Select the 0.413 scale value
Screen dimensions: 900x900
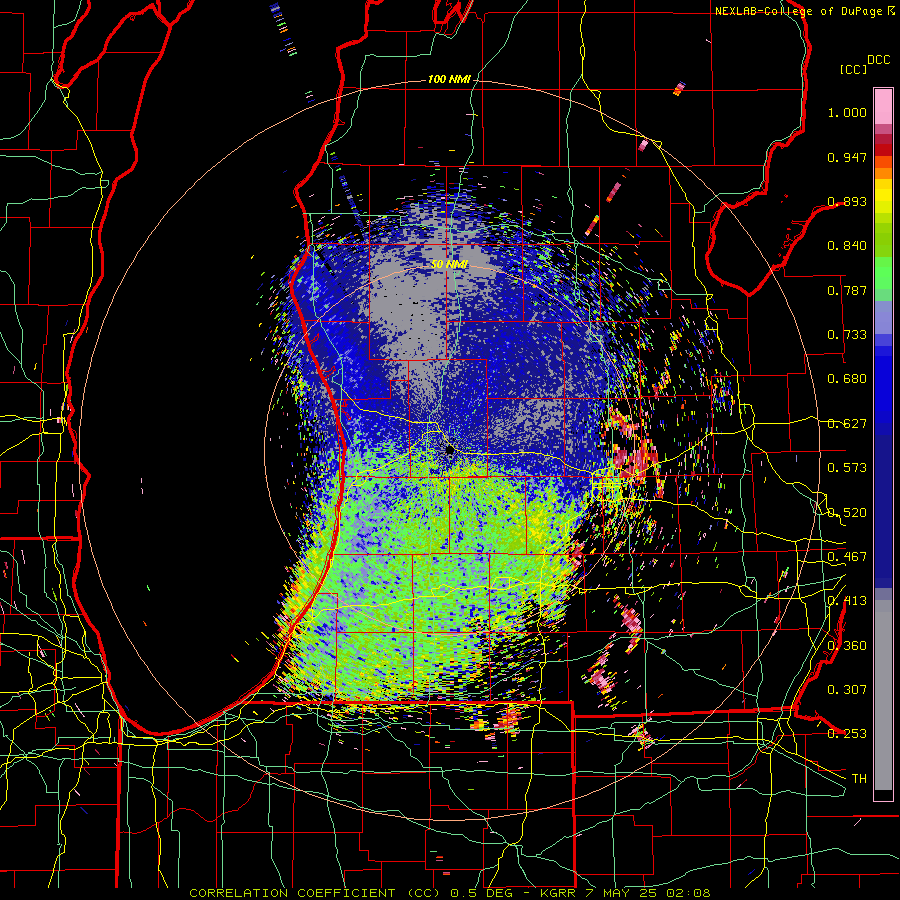847,601
